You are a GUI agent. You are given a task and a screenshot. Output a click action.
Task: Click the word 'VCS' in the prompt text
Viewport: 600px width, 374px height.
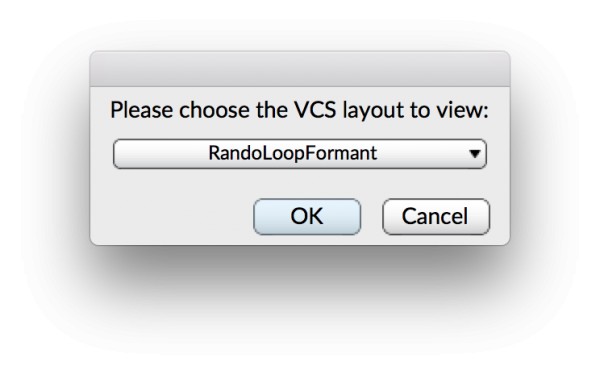click(315, 110)
